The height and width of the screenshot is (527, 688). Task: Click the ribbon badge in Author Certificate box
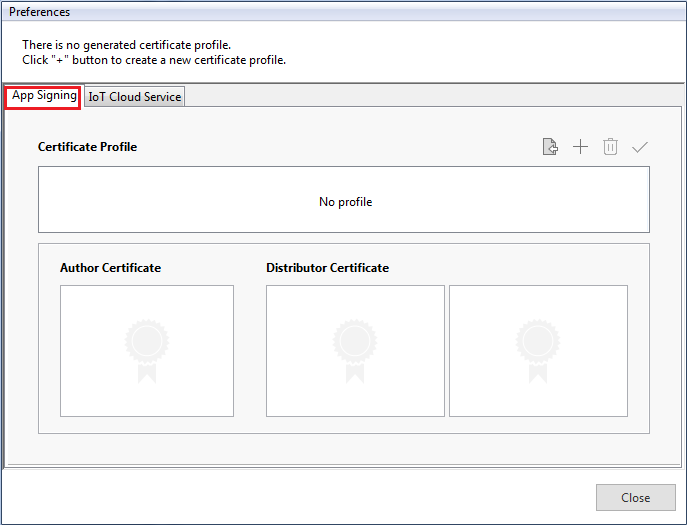coord(147,350)
